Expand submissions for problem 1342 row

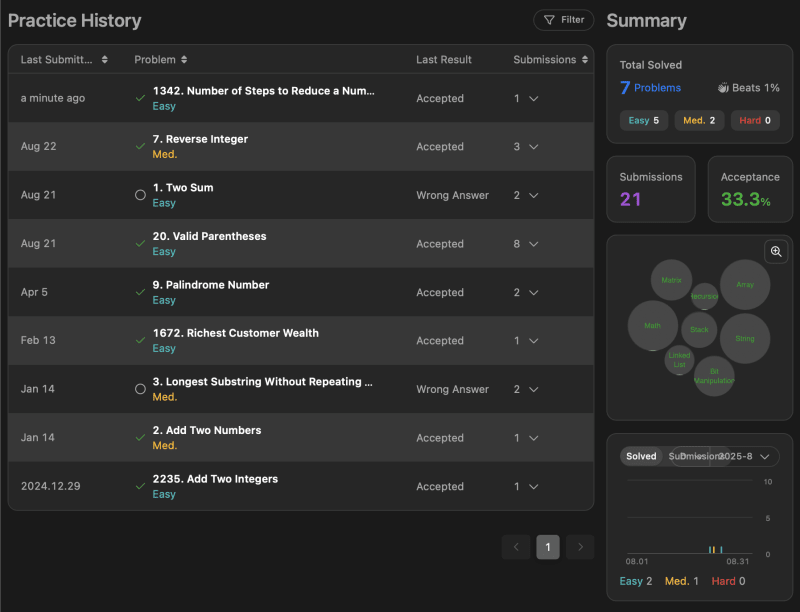534,98
